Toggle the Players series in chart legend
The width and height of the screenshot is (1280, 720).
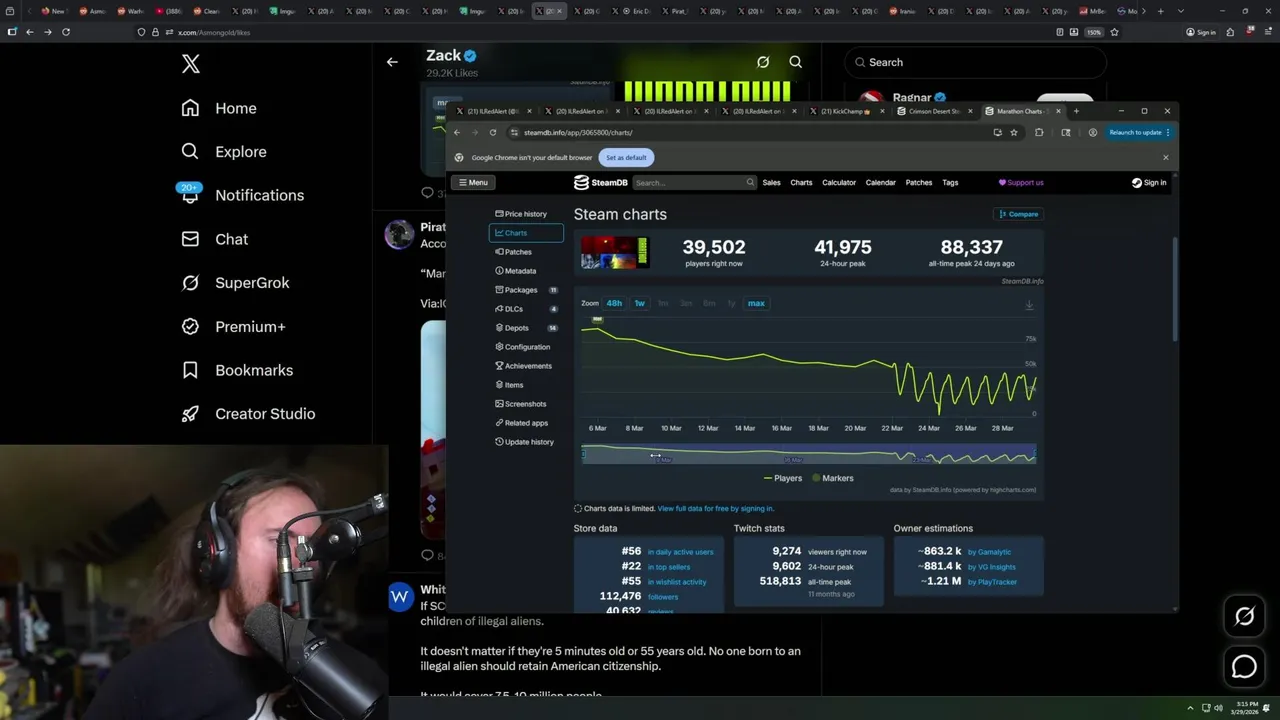pyautogui.click(x=783, y=478)
